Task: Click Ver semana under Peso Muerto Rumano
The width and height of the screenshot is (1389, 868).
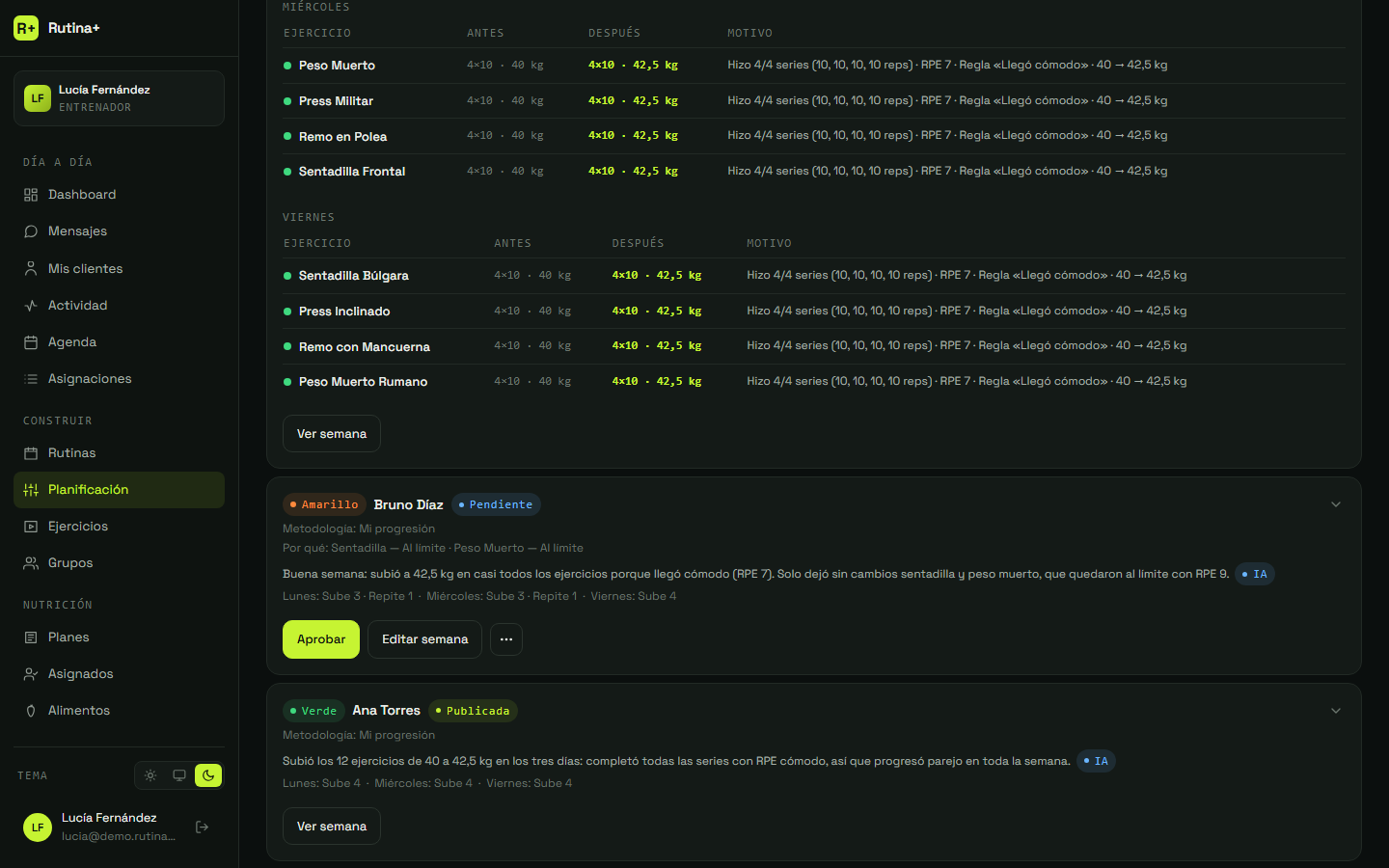Action: [332, 434]
